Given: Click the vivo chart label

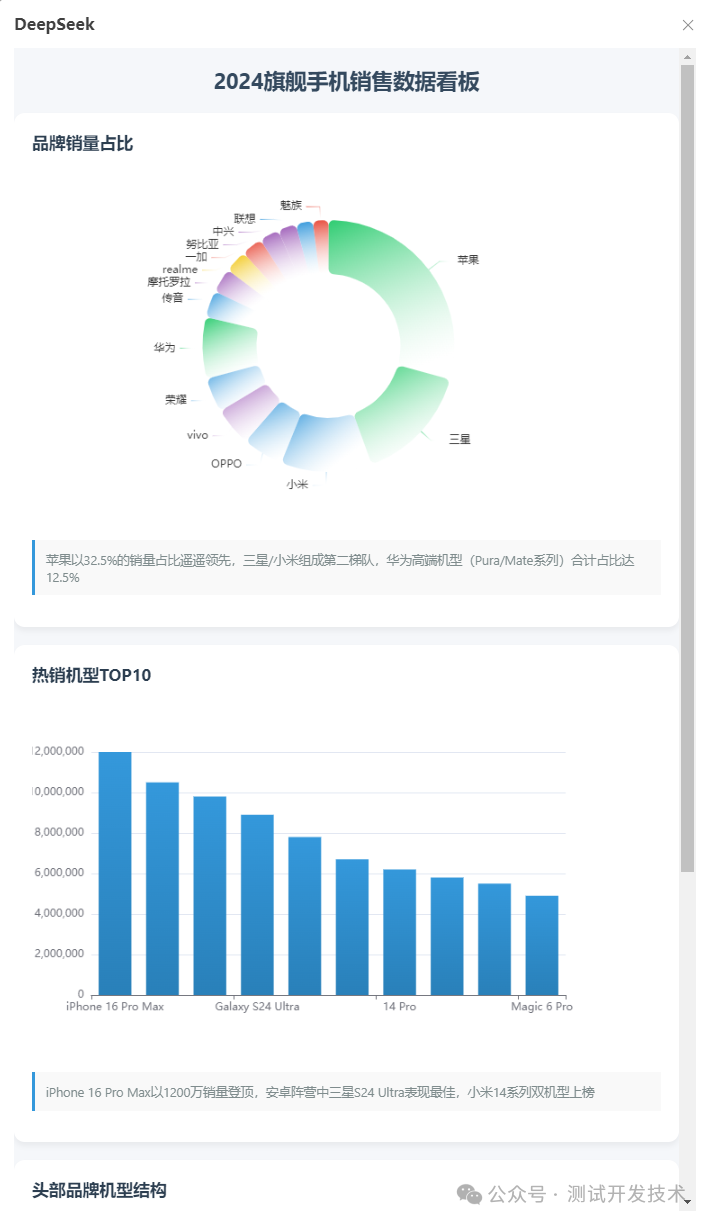Looking at the screenshot, I should [197, 435].
